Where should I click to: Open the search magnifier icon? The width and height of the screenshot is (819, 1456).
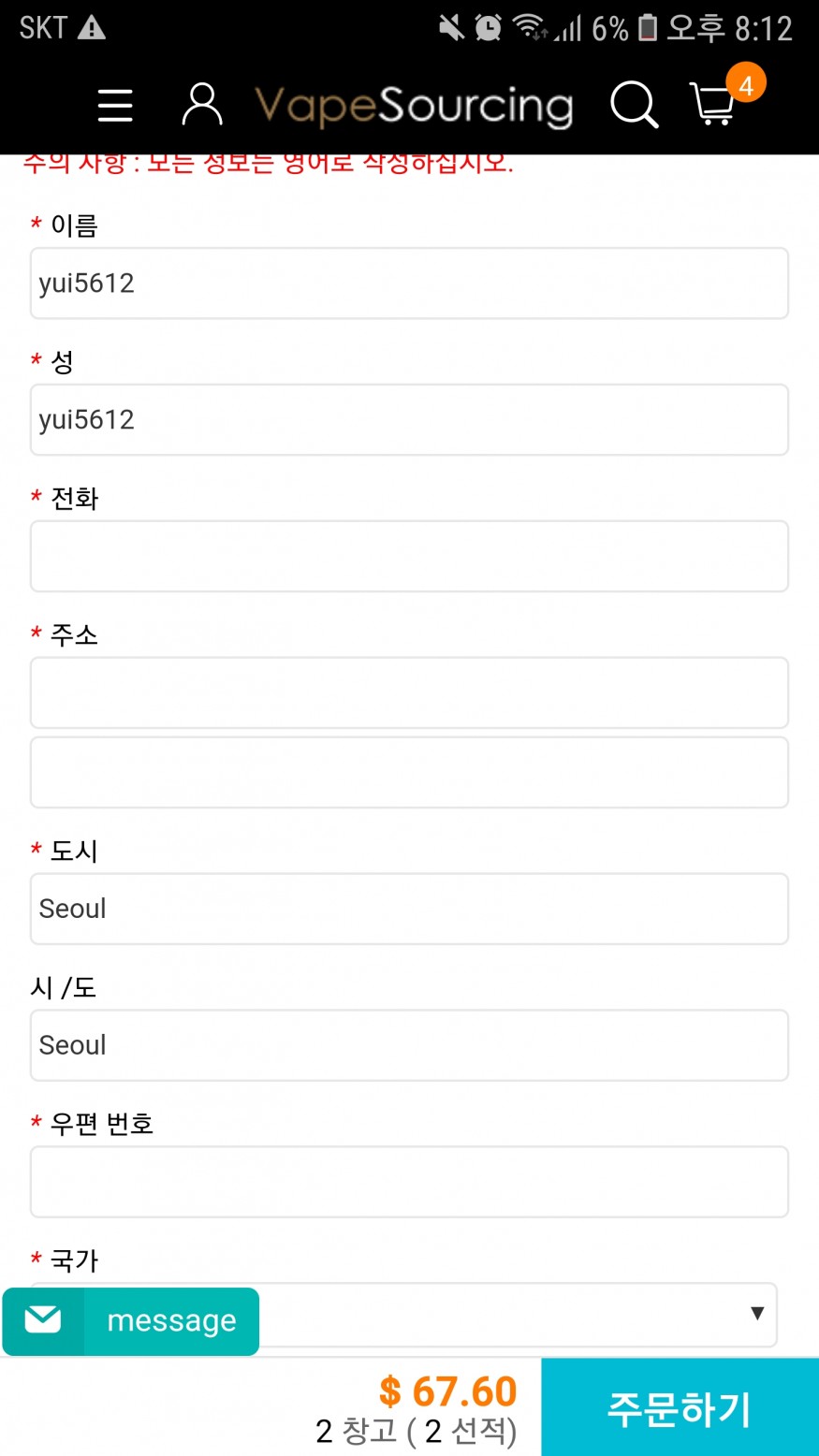pyautogui.click(x=634, y=105)
